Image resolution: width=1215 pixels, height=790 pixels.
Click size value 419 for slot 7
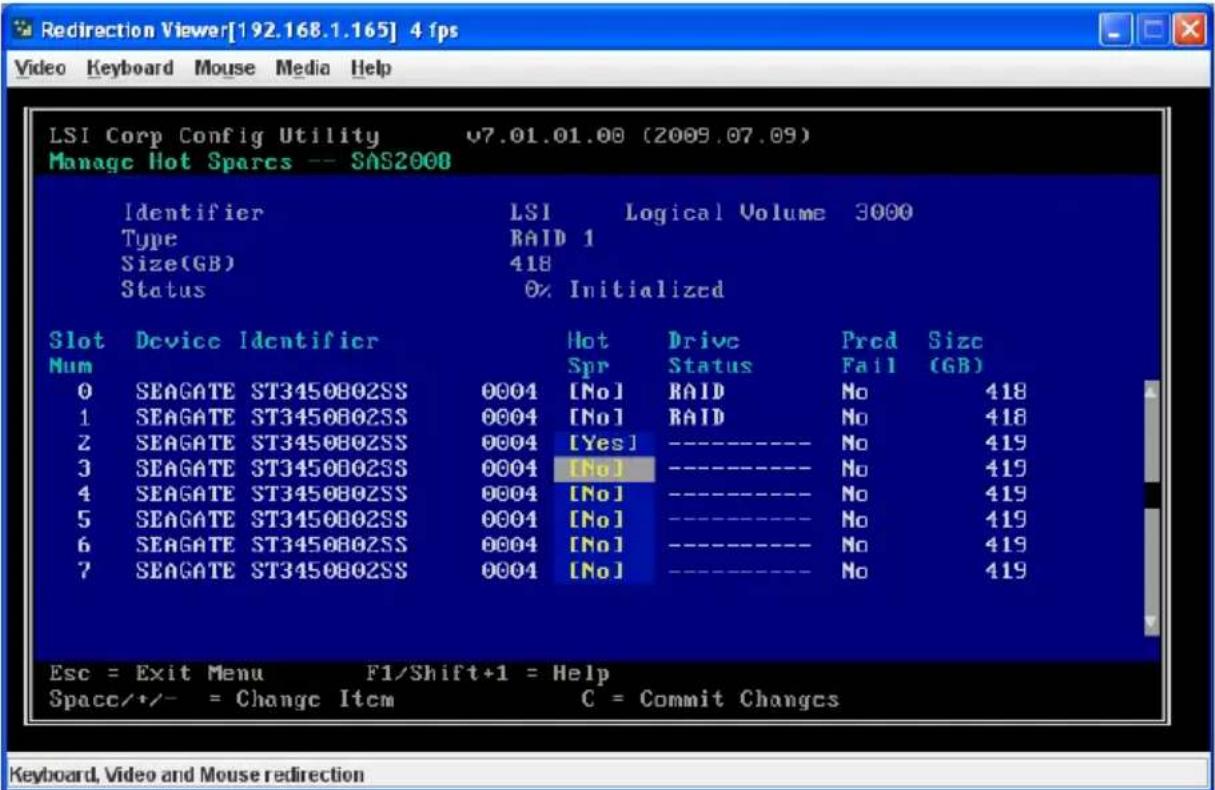pos(1007,572)
